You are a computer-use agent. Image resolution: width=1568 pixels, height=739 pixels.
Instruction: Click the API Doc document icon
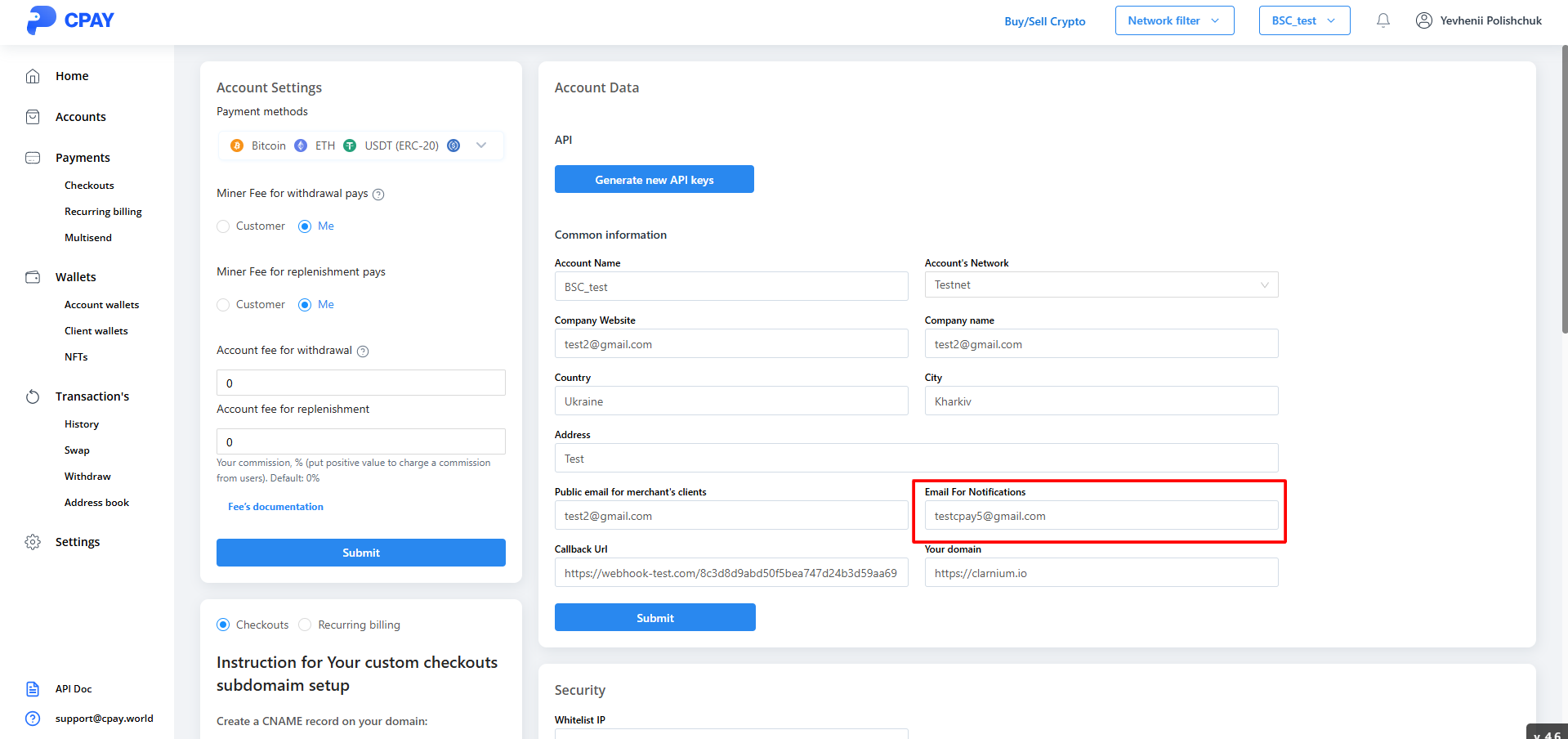33,689
